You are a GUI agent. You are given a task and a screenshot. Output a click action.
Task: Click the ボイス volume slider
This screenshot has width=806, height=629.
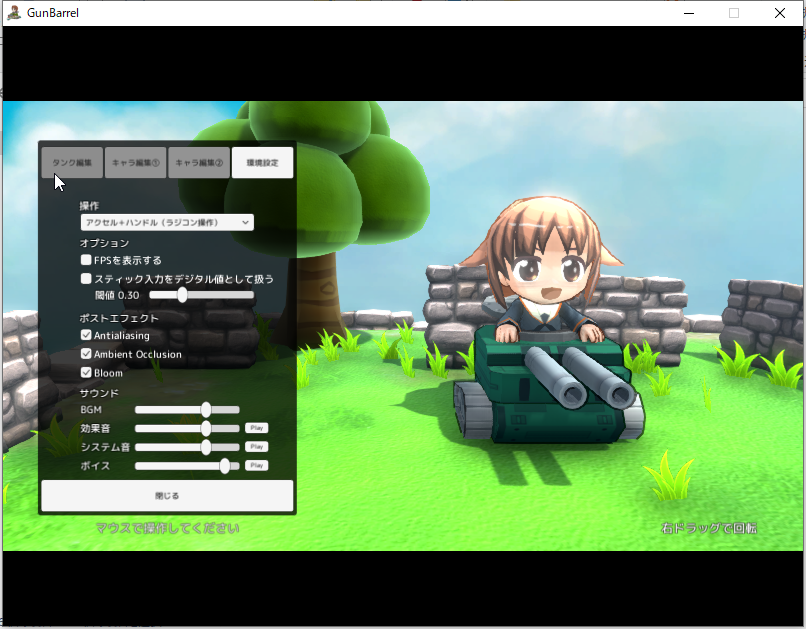[187, 466]
